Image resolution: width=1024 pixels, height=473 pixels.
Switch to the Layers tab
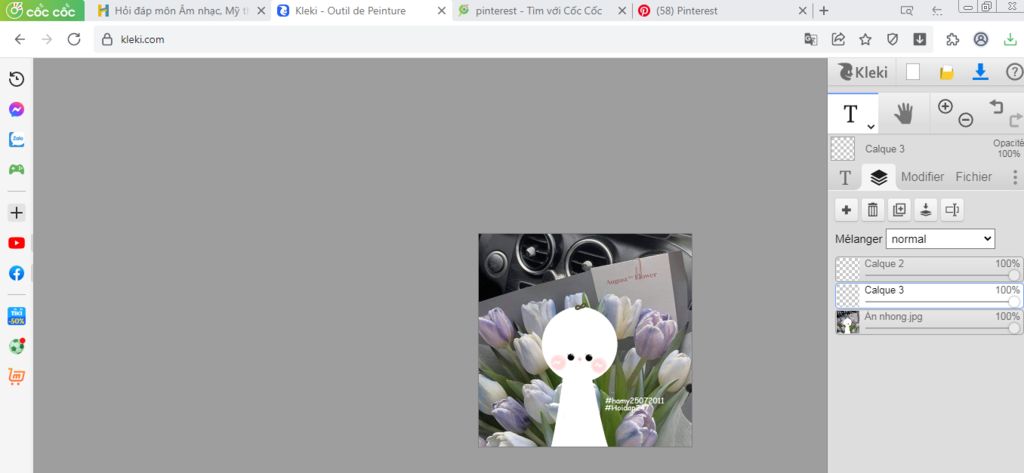(879, 177)
